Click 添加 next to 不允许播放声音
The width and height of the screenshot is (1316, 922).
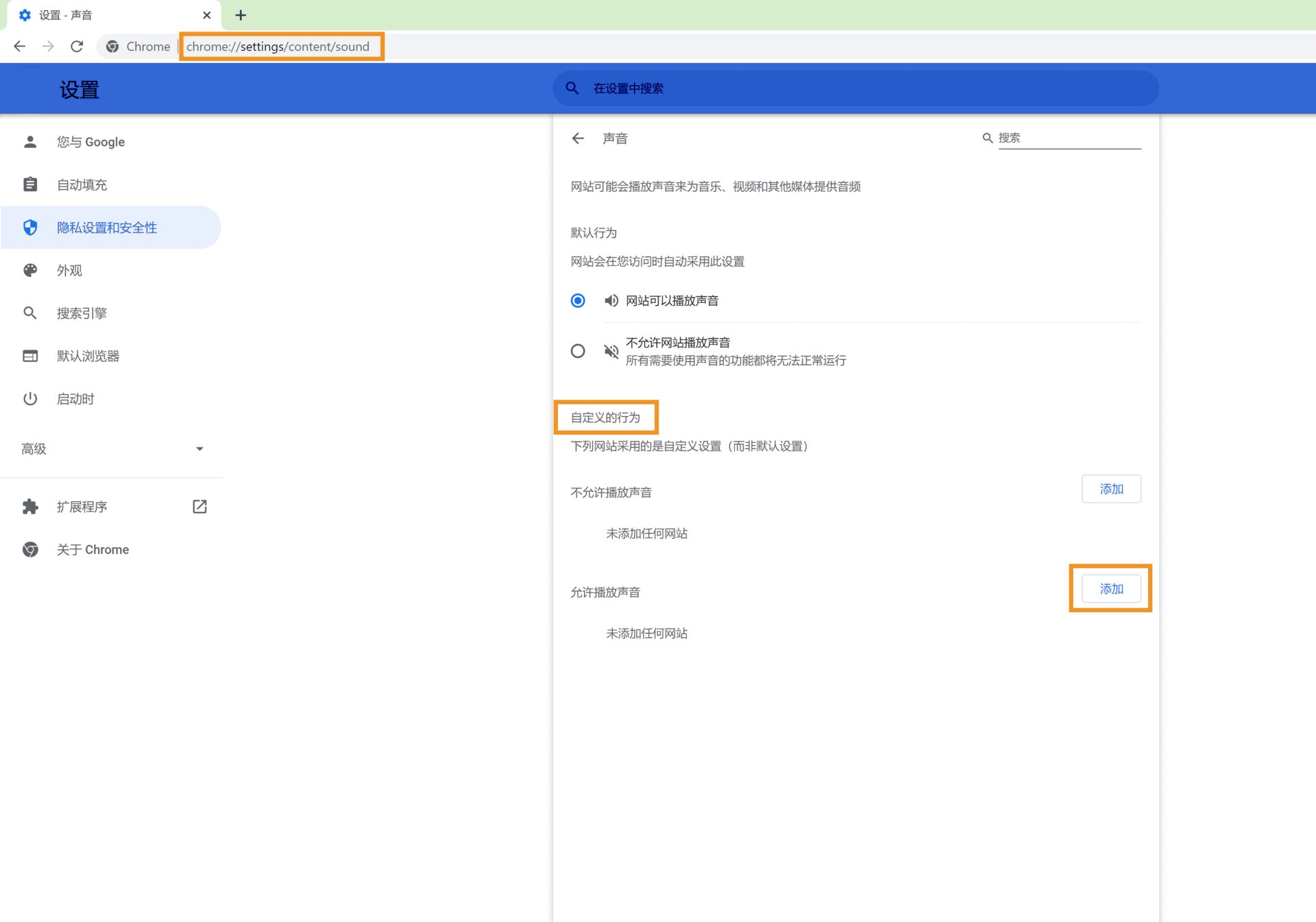click(1111, 489)
